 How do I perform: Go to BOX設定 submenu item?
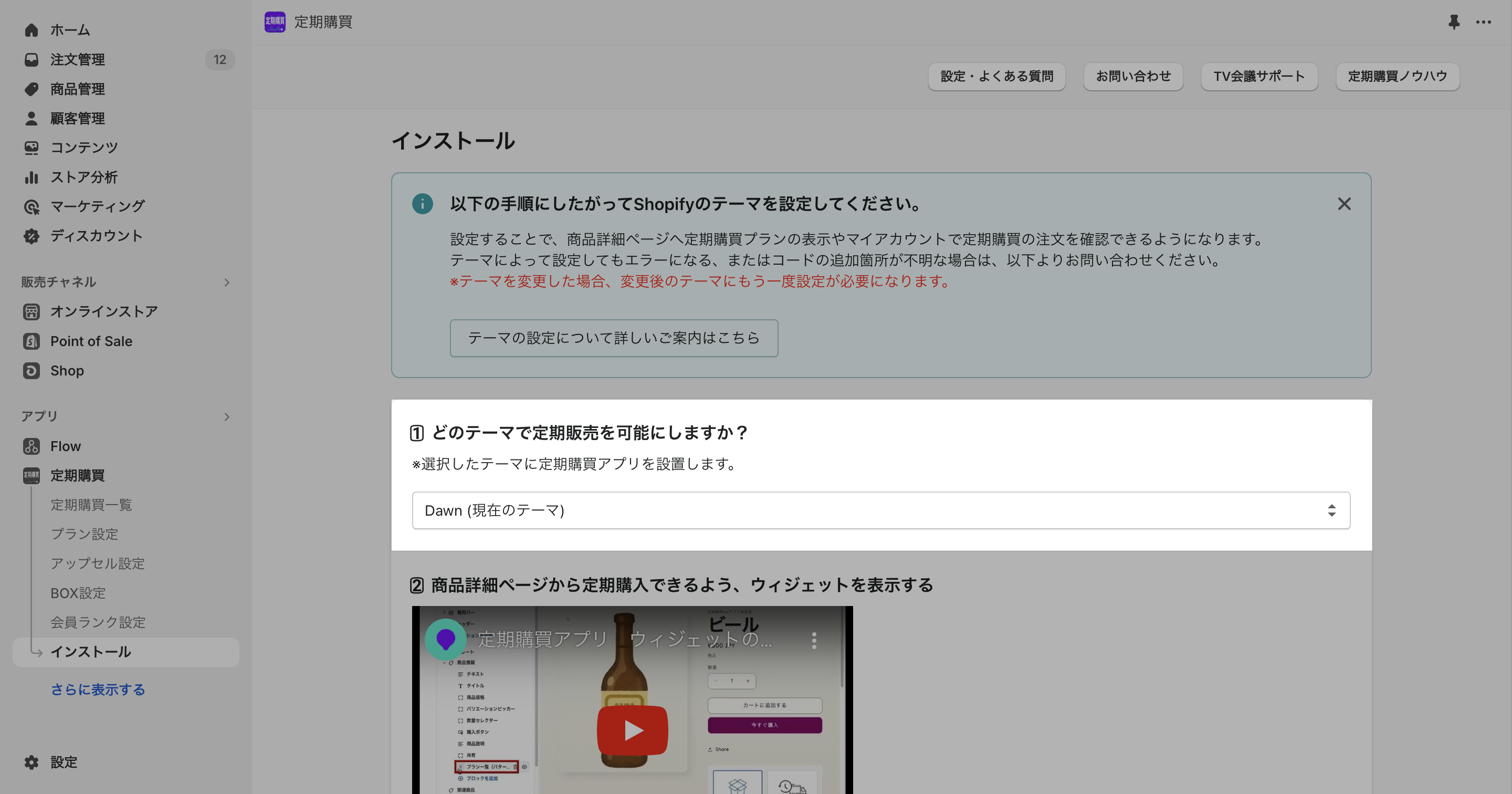click(78, 593)
